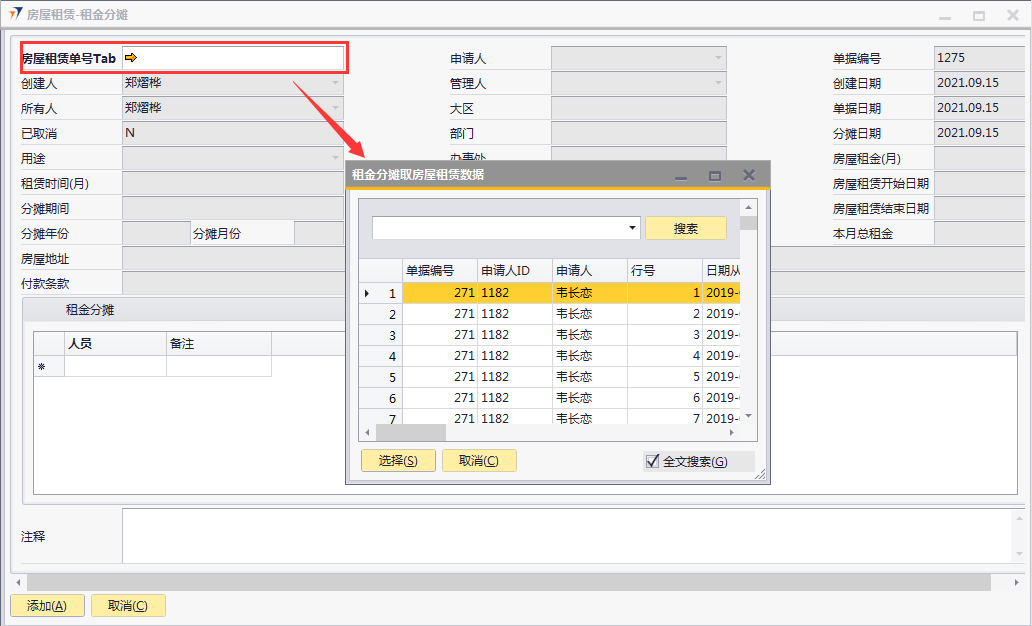1032x626 pixels.
Task: Click the down arrow of the dialog's vertical scrollbar
Action: pos(747,416)
